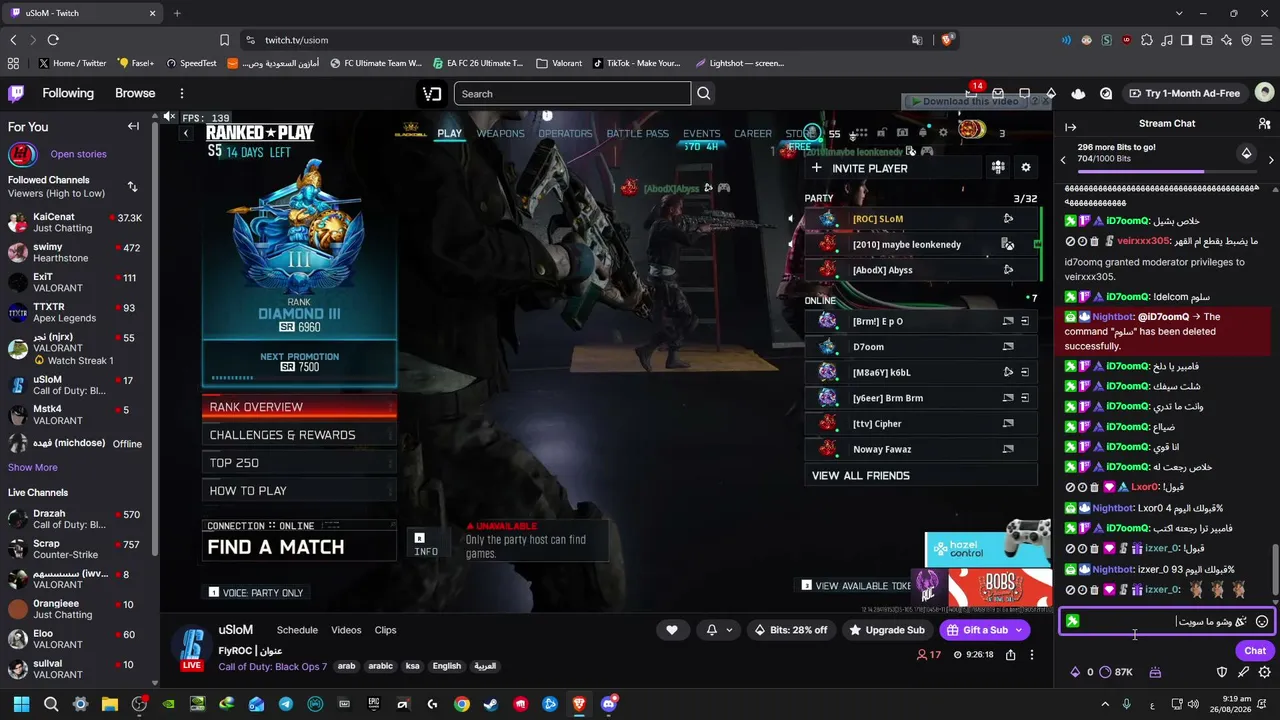
Task: Open the Call of Duty: Black Ops 7 link
Action: pos(273,667)
